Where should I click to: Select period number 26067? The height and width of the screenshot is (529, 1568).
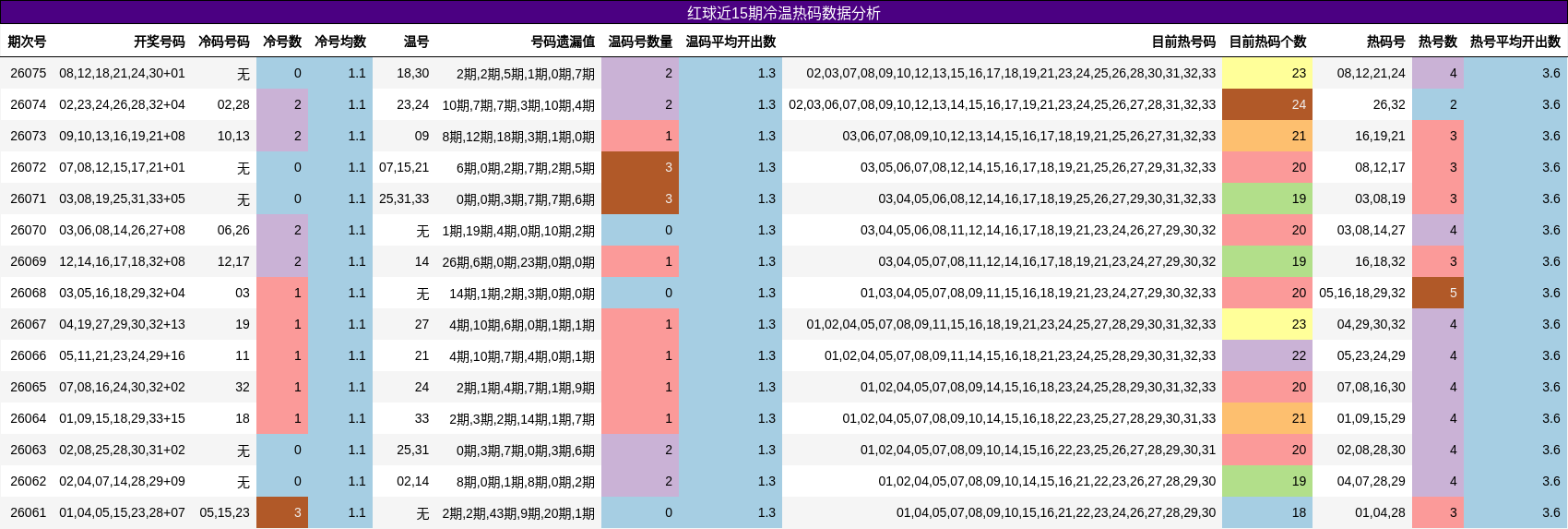[x=28, y=324]
